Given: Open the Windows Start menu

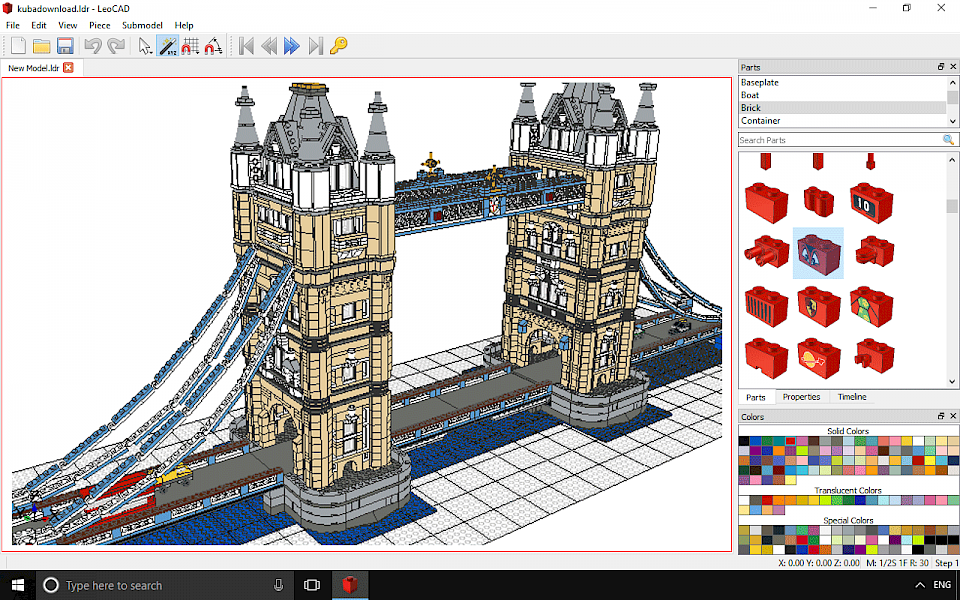Looking at the screenshot, I should tap(18, 585).
